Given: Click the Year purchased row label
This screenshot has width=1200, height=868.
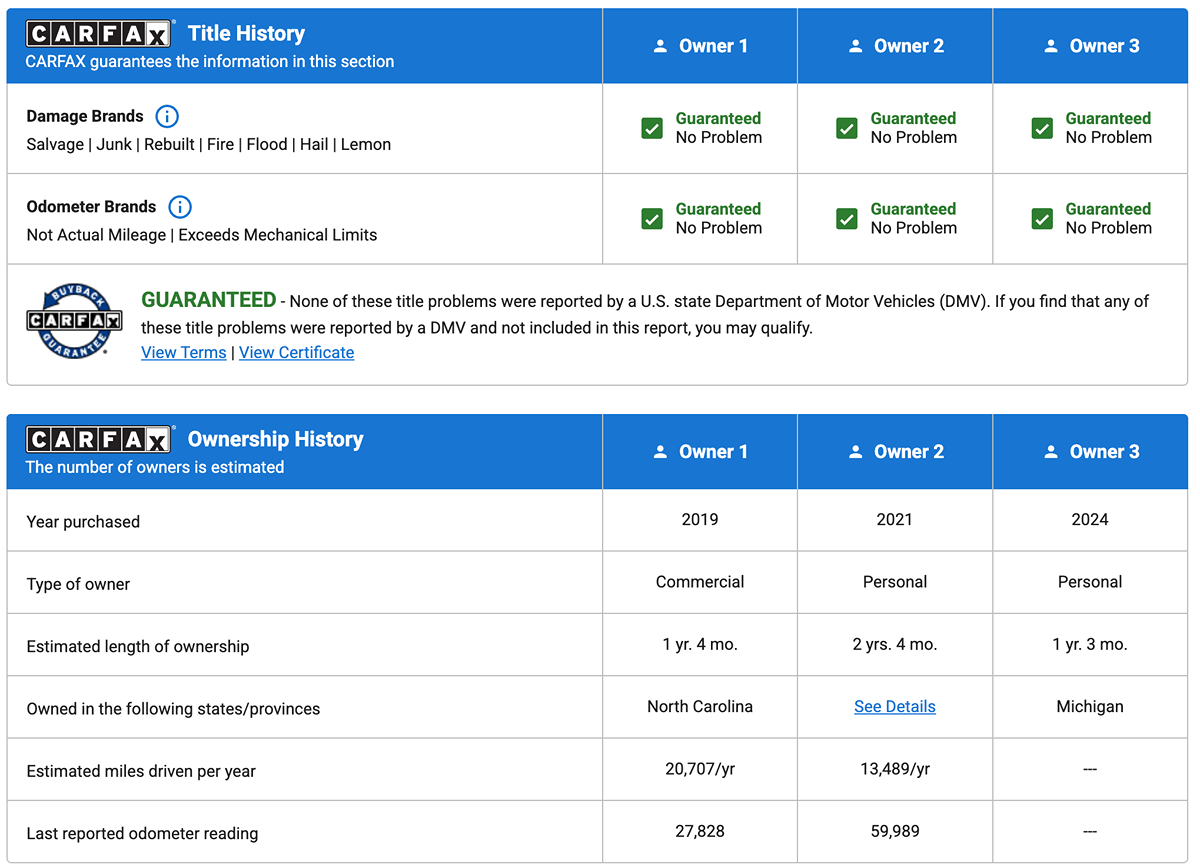Looking at the screenshot, I should pyautogui.click(x=83, y=521).
